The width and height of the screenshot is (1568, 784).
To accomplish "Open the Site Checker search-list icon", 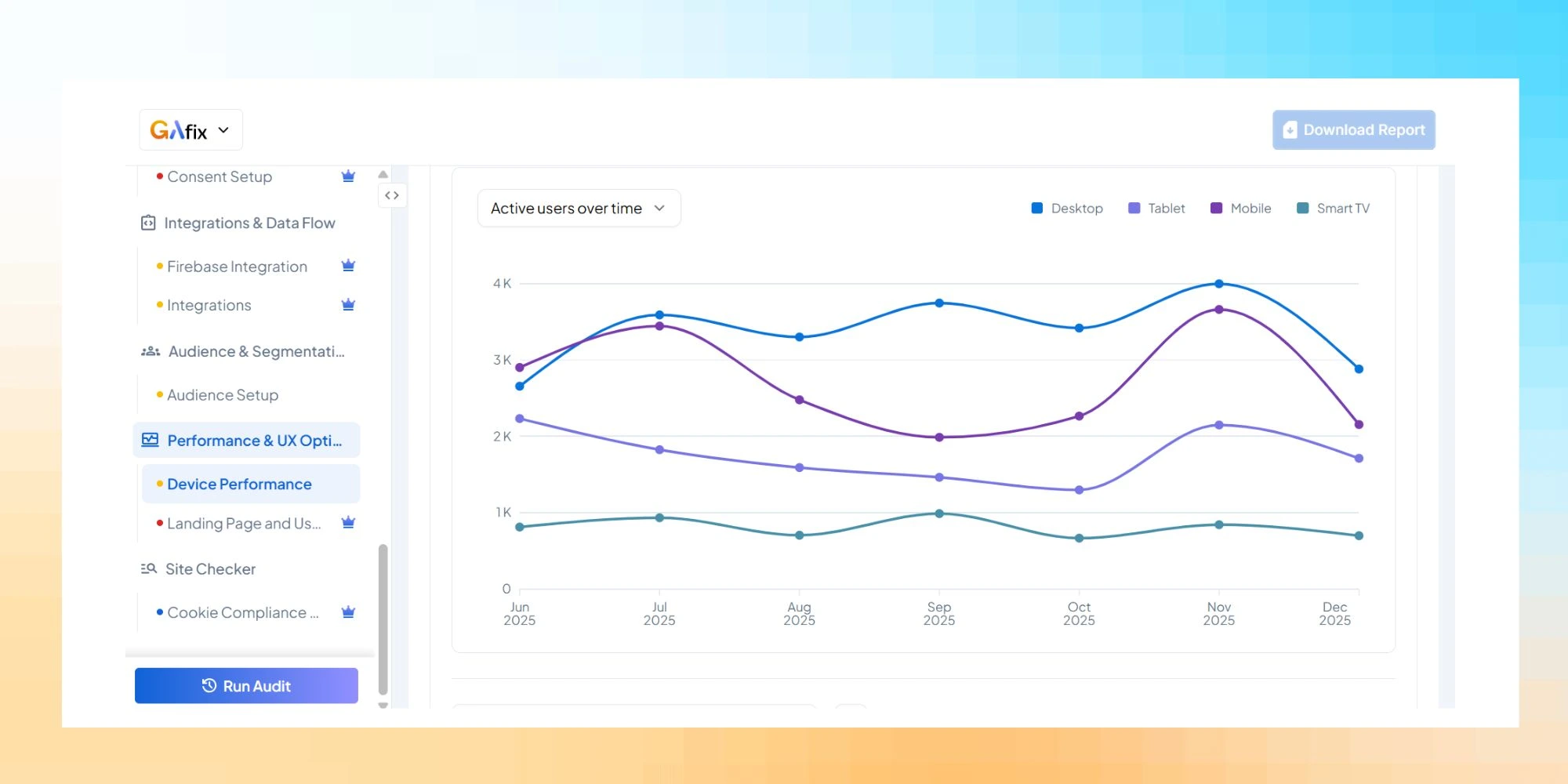I will point(148,568).
